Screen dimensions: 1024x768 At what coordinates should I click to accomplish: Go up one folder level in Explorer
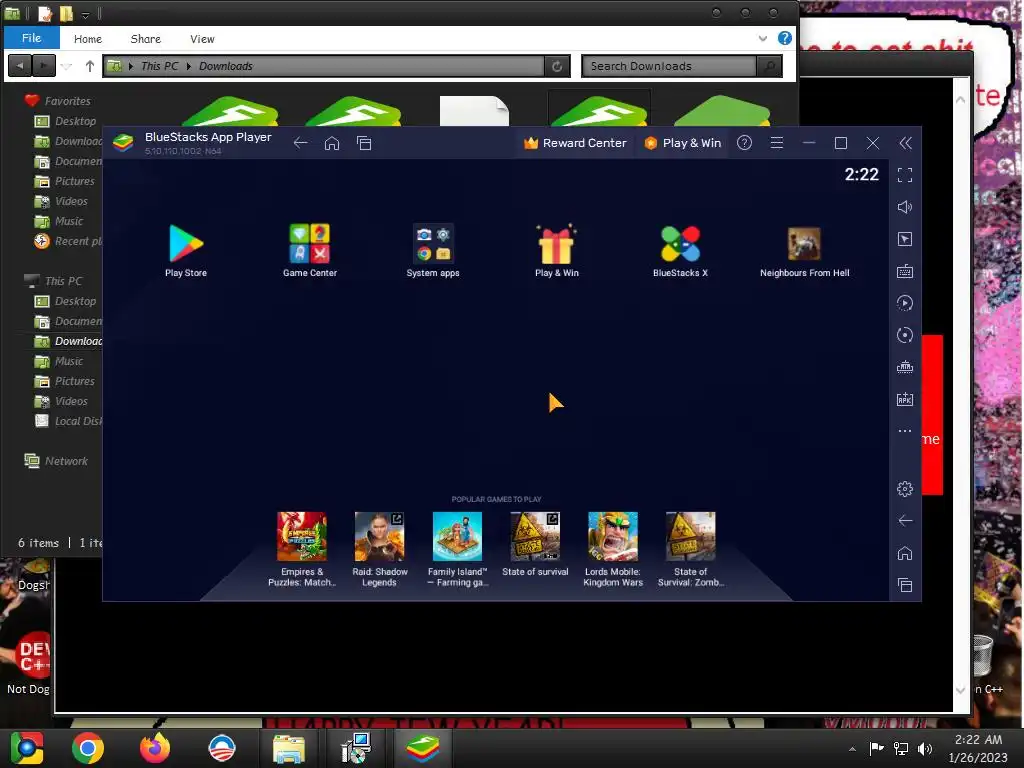90,66
